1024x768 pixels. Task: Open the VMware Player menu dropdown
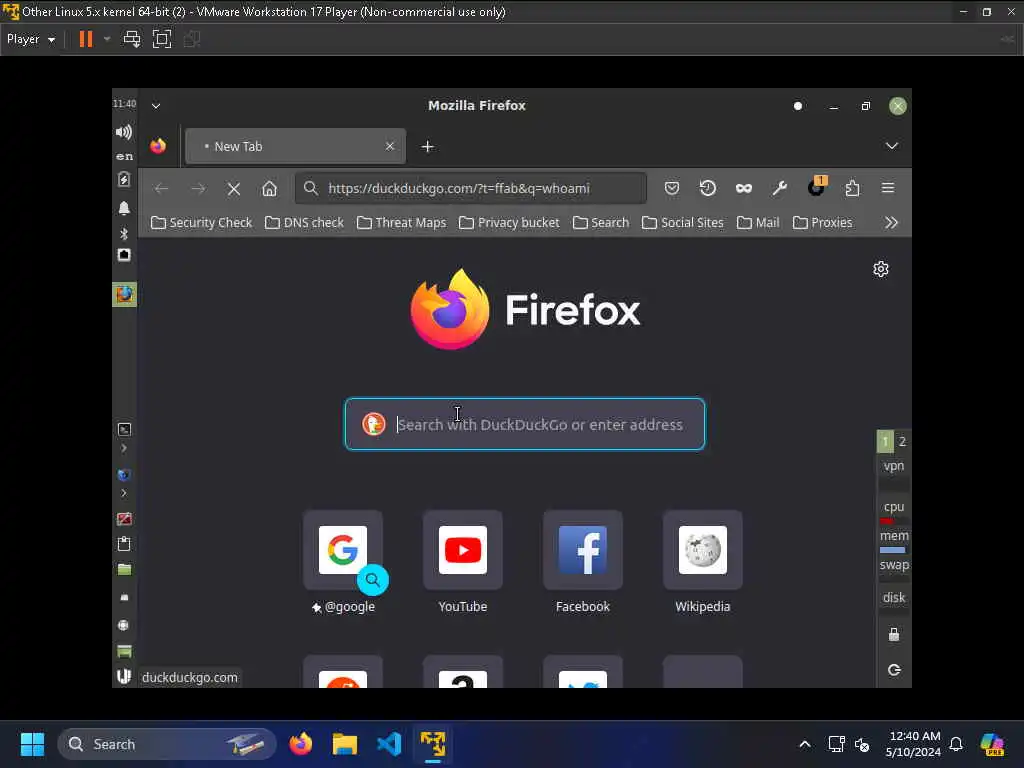31,39
